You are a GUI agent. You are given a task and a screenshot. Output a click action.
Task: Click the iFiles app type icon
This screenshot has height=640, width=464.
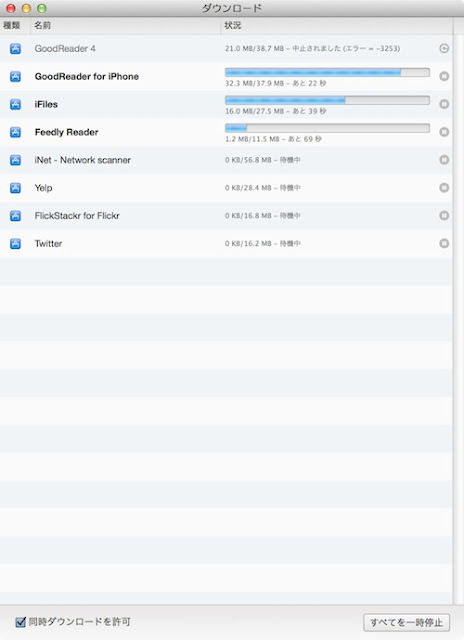click(x=16, y=104)
